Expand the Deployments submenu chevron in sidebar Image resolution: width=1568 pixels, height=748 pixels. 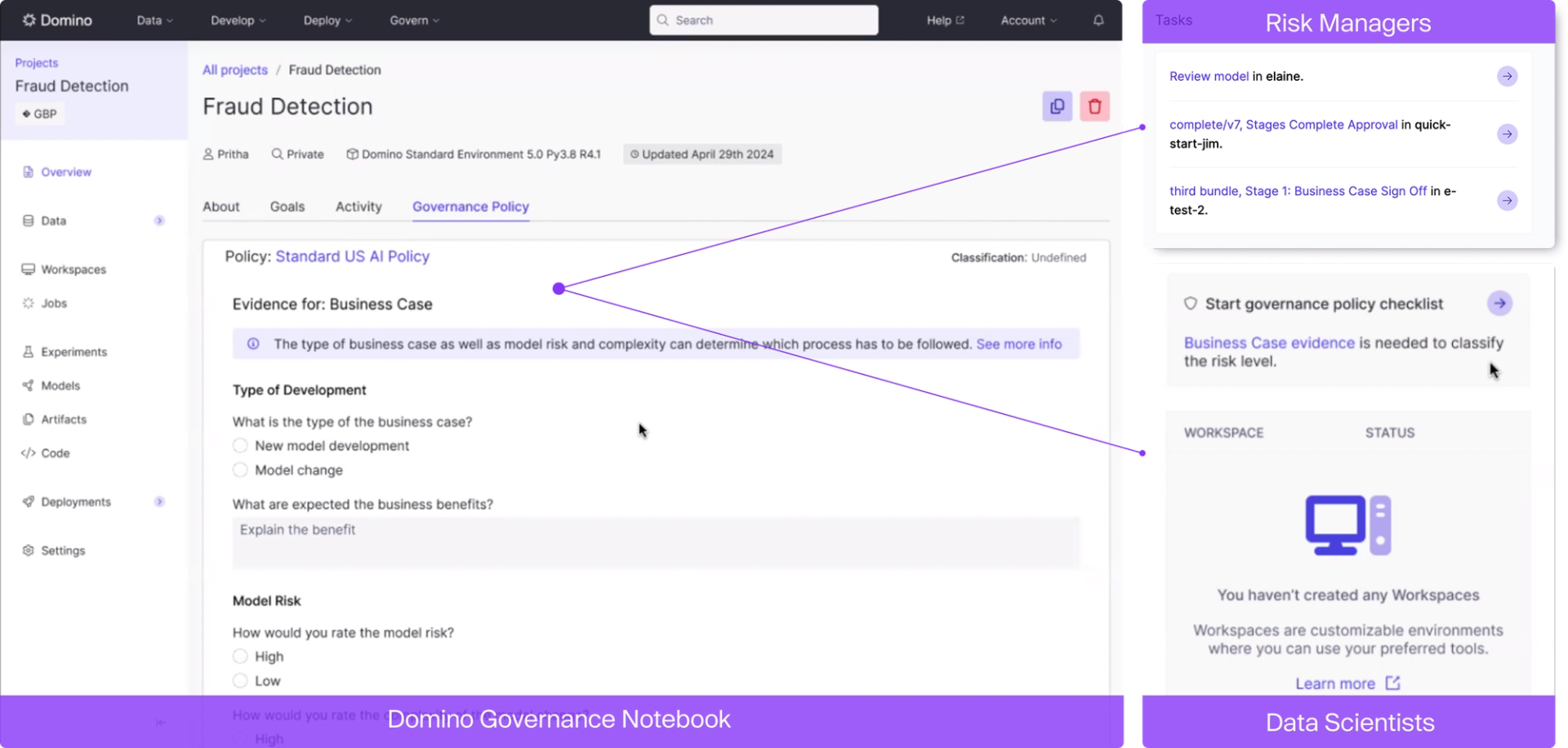(159, 502)
